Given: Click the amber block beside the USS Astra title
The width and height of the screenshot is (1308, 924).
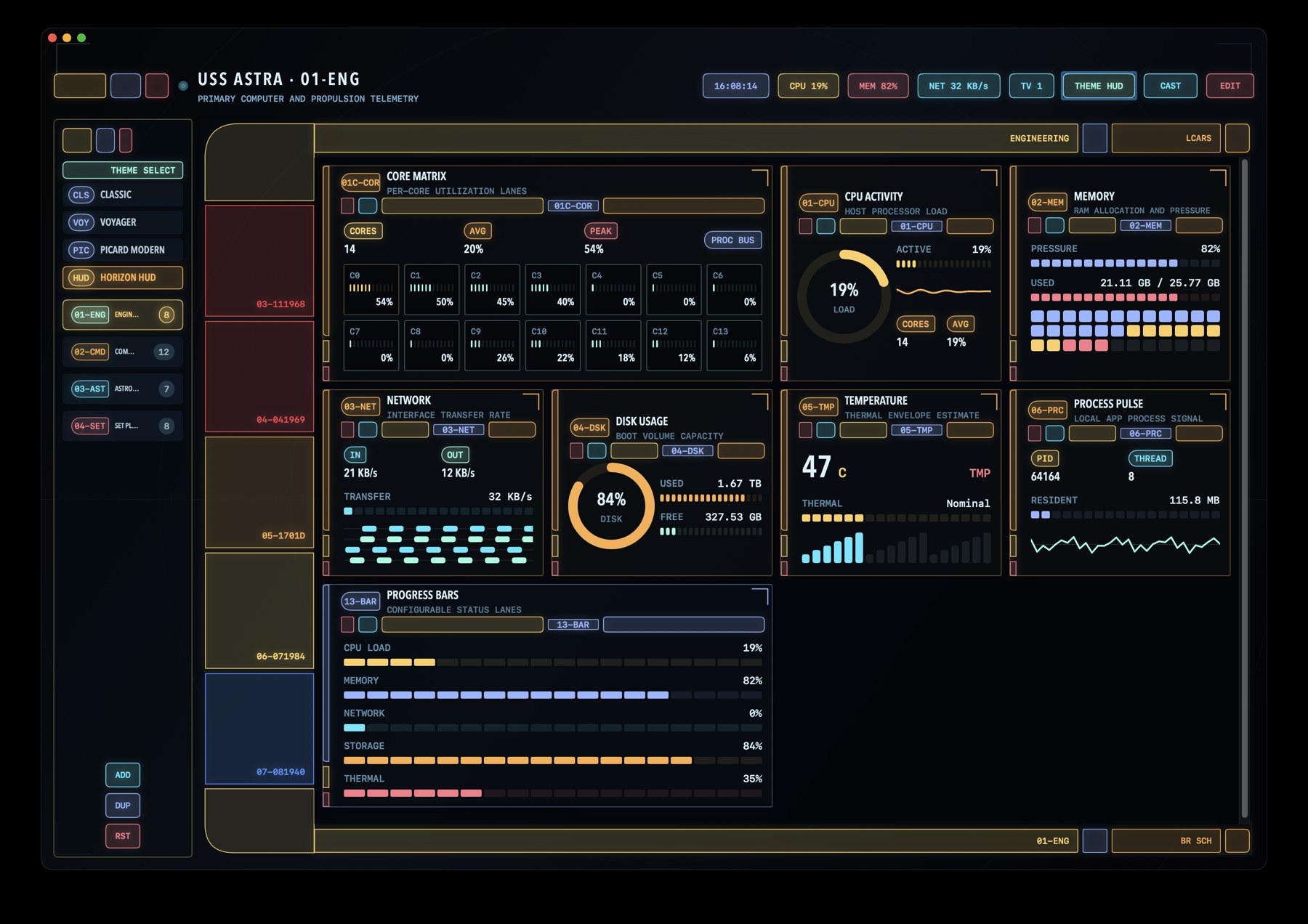Looking at the screenshot, I should click(80, 86).
